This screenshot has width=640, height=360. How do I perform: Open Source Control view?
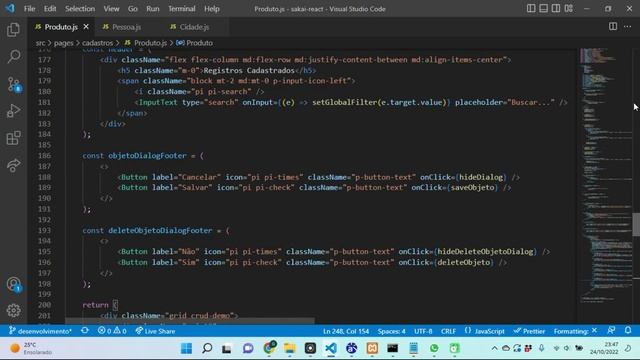(x=13, y=84)
